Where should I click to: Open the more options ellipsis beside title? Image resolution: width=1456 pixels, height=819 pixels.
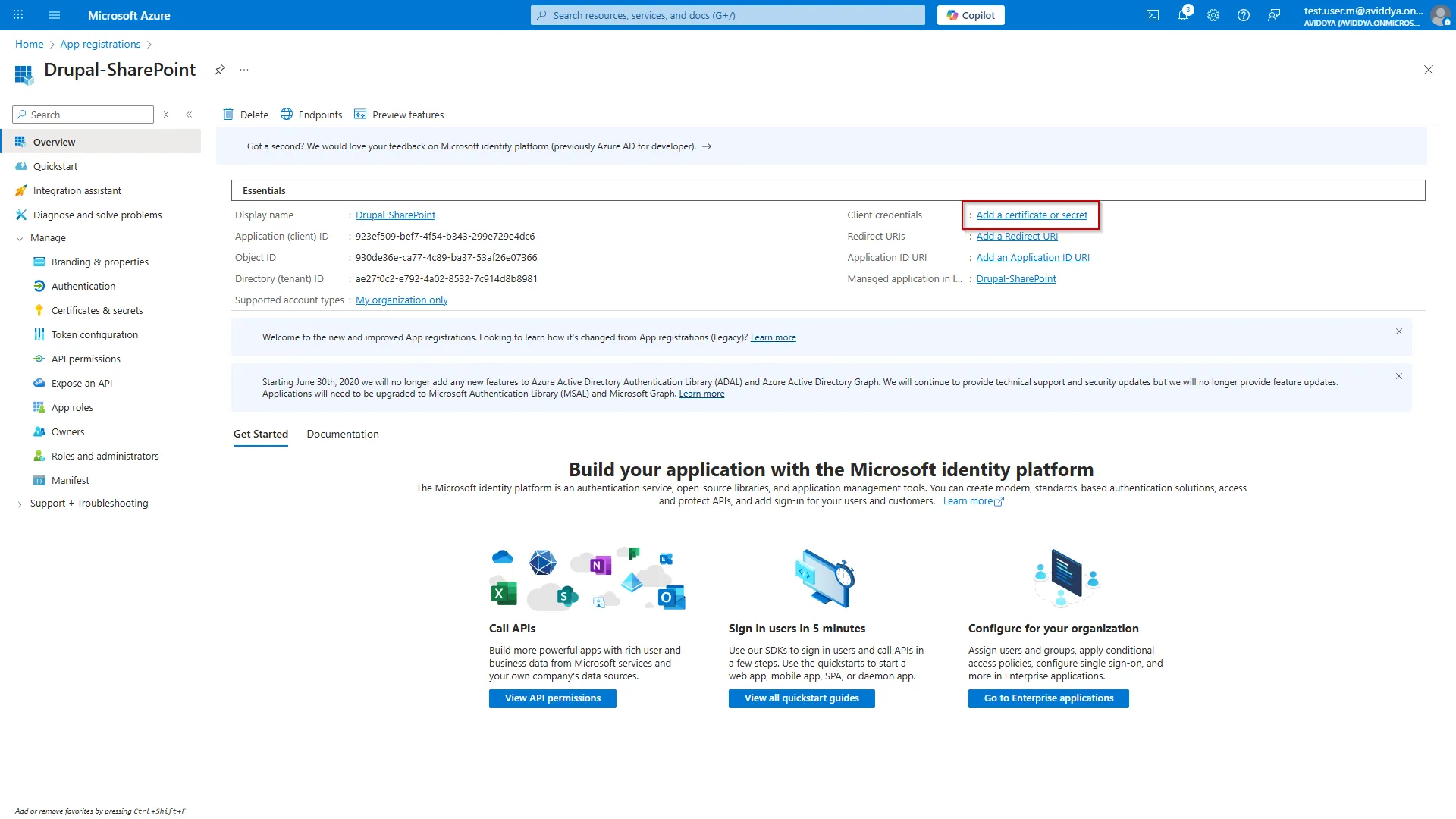click(244, 70)
